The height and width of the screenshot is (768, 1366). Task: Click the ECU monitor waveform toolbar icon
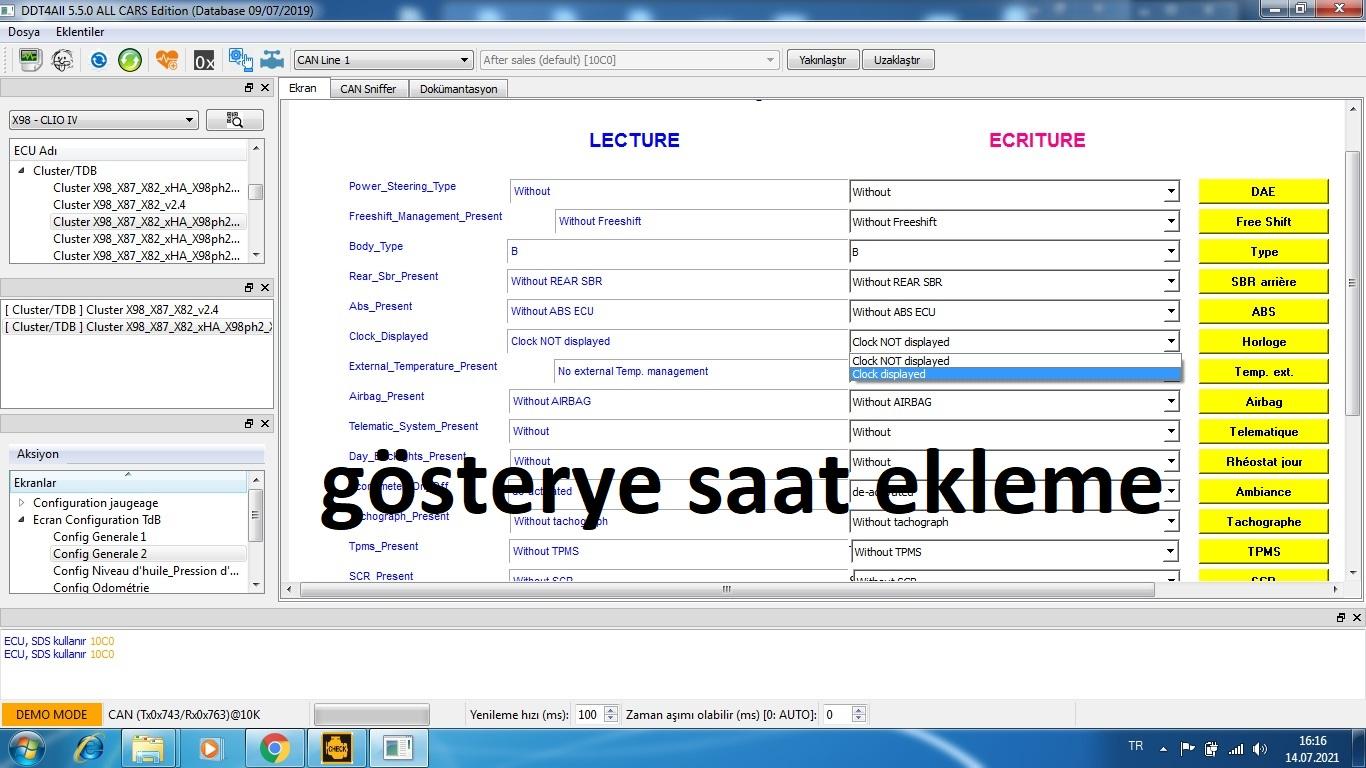point(30,60)
